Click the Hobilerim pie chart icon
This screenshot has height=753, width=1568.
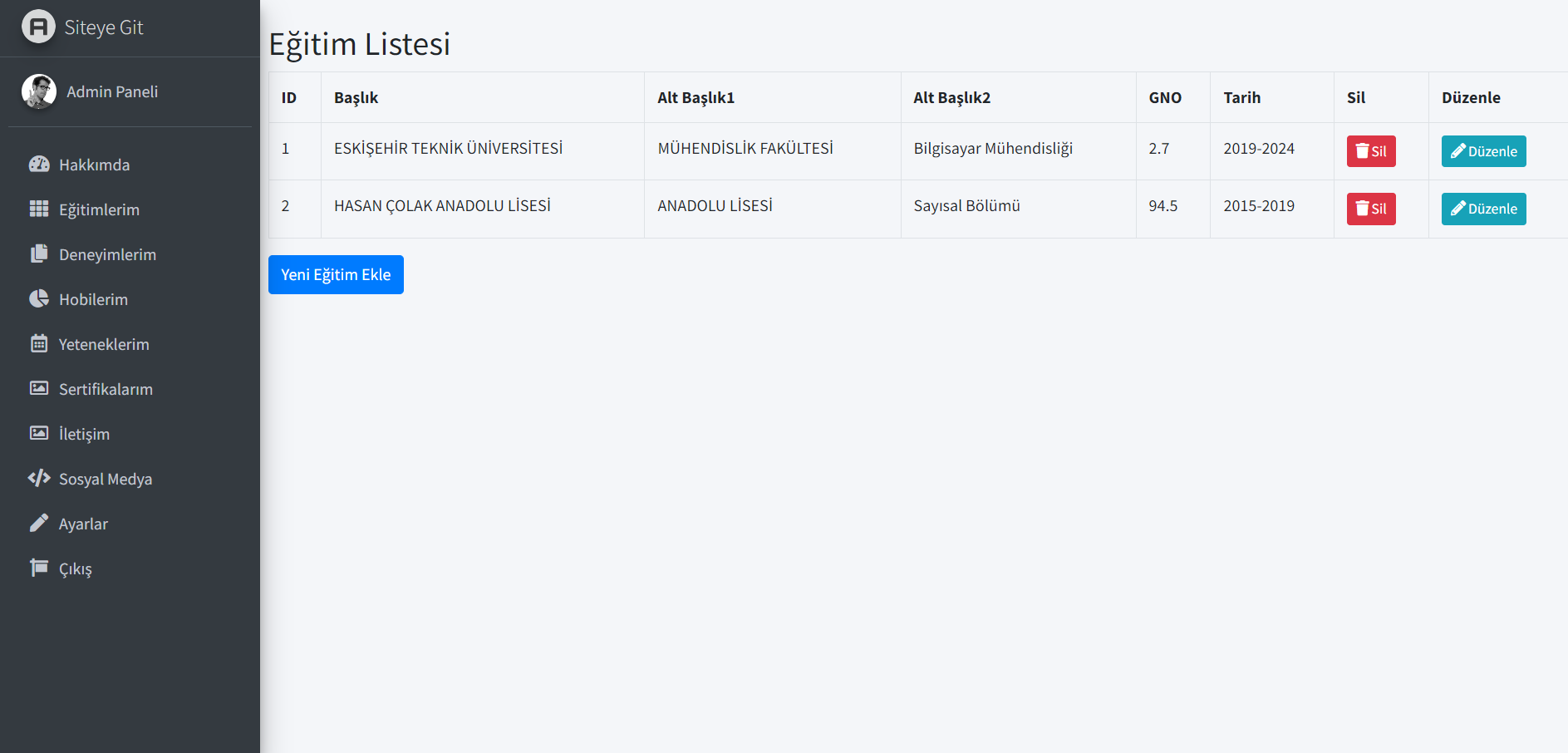(x=39, y=298)
